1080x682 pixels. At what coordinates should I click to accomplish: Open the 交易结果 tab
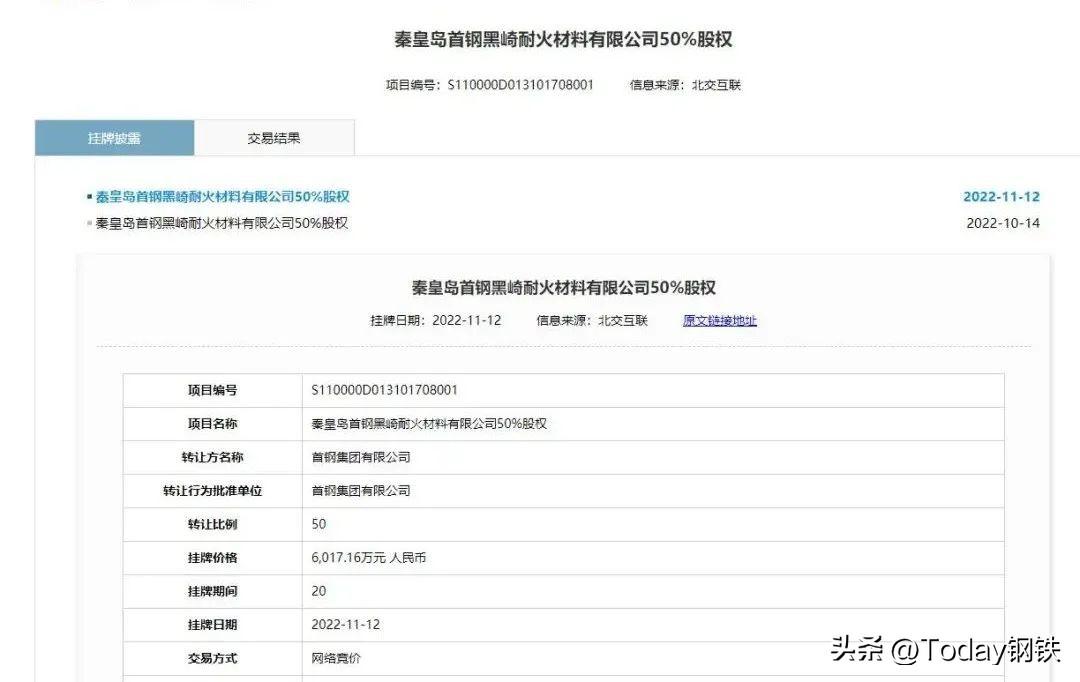[x=274, y=138]
